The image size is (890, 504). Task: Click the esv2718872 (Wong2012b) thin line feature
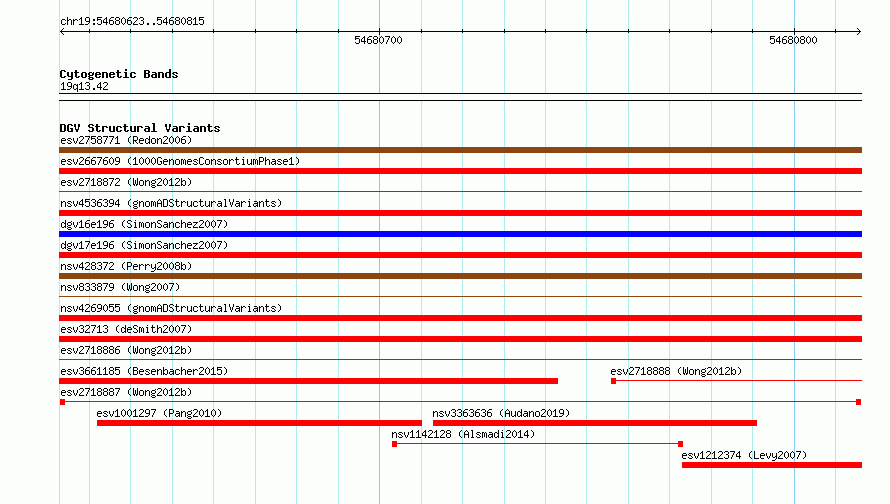point(460,192)
